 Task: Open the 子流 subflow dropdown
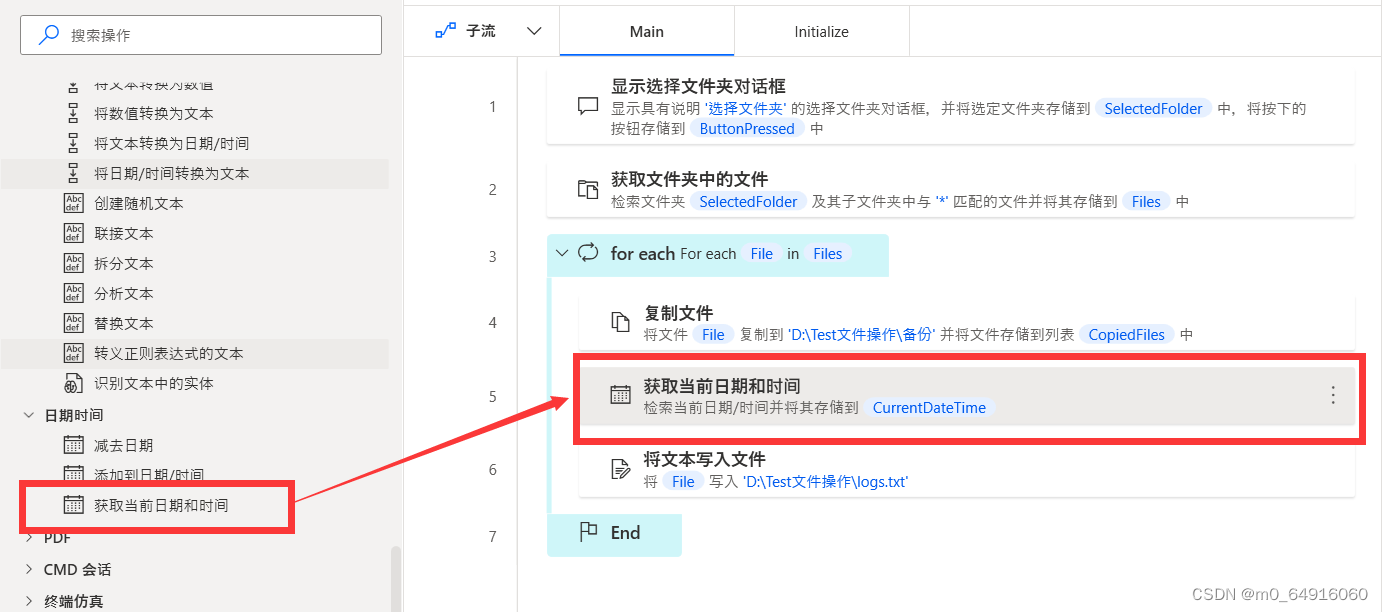tap(533, 30)
